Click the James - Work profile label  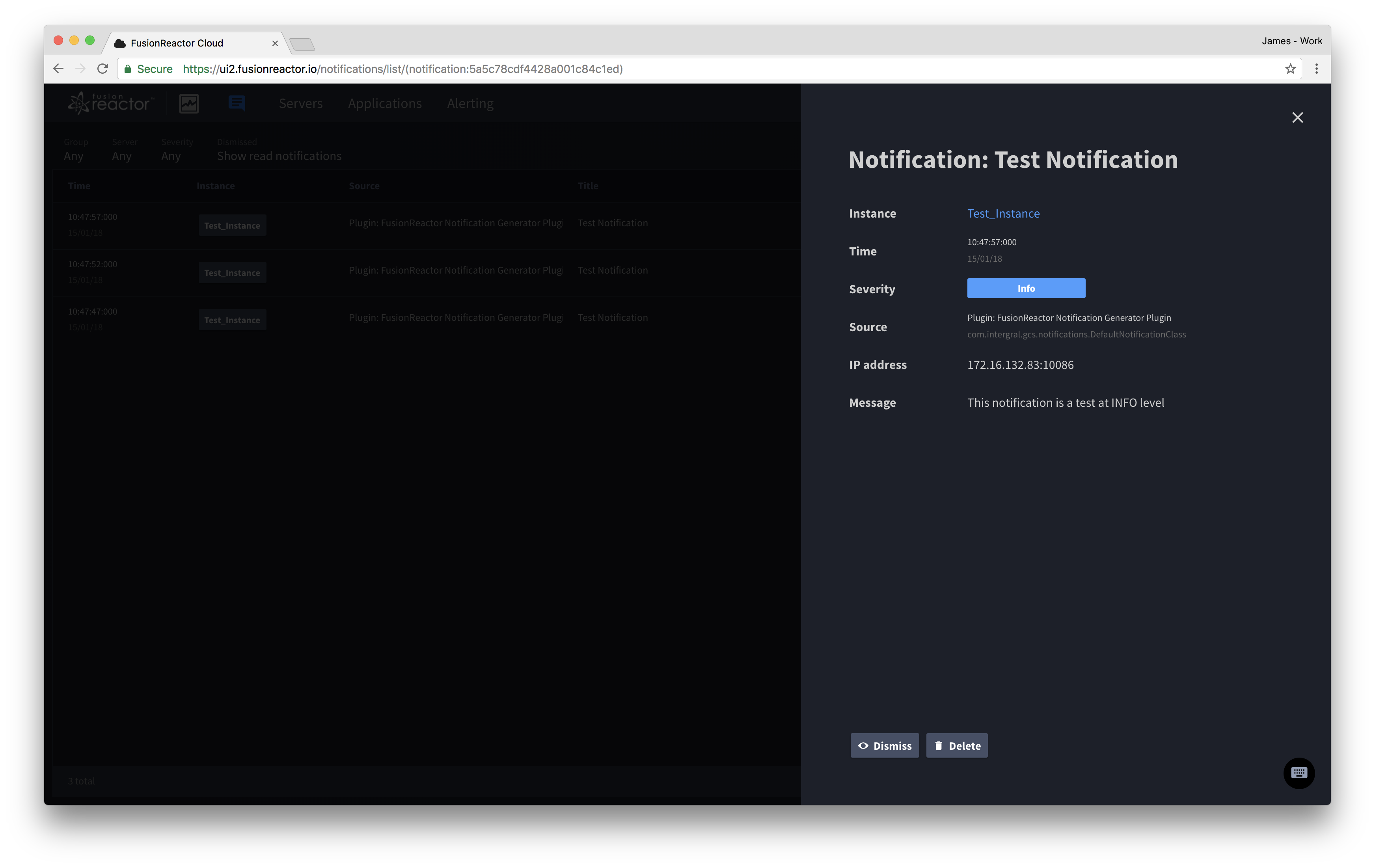(x=1292, y=41)
